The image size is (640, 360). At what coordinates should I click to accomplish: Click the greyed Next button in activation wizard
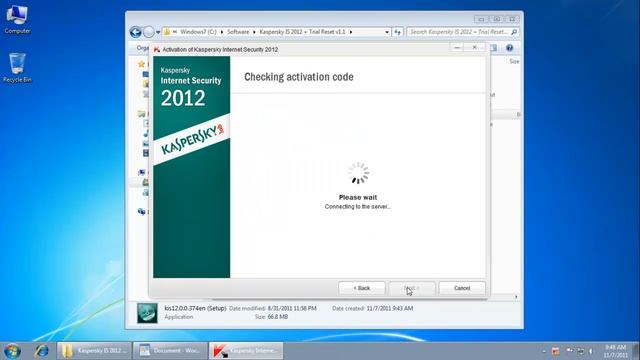[412, 288]
